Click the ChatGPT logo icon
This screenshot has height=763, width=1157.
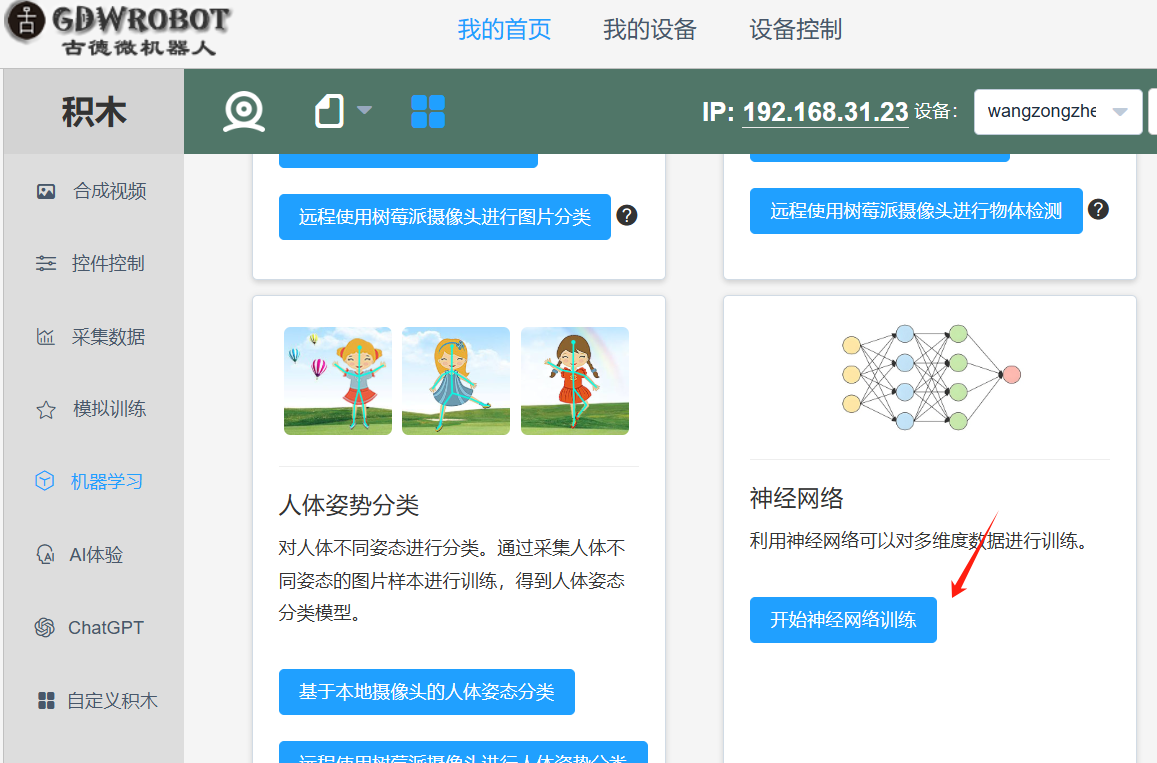pyautogui.click(x=45, y=627)
